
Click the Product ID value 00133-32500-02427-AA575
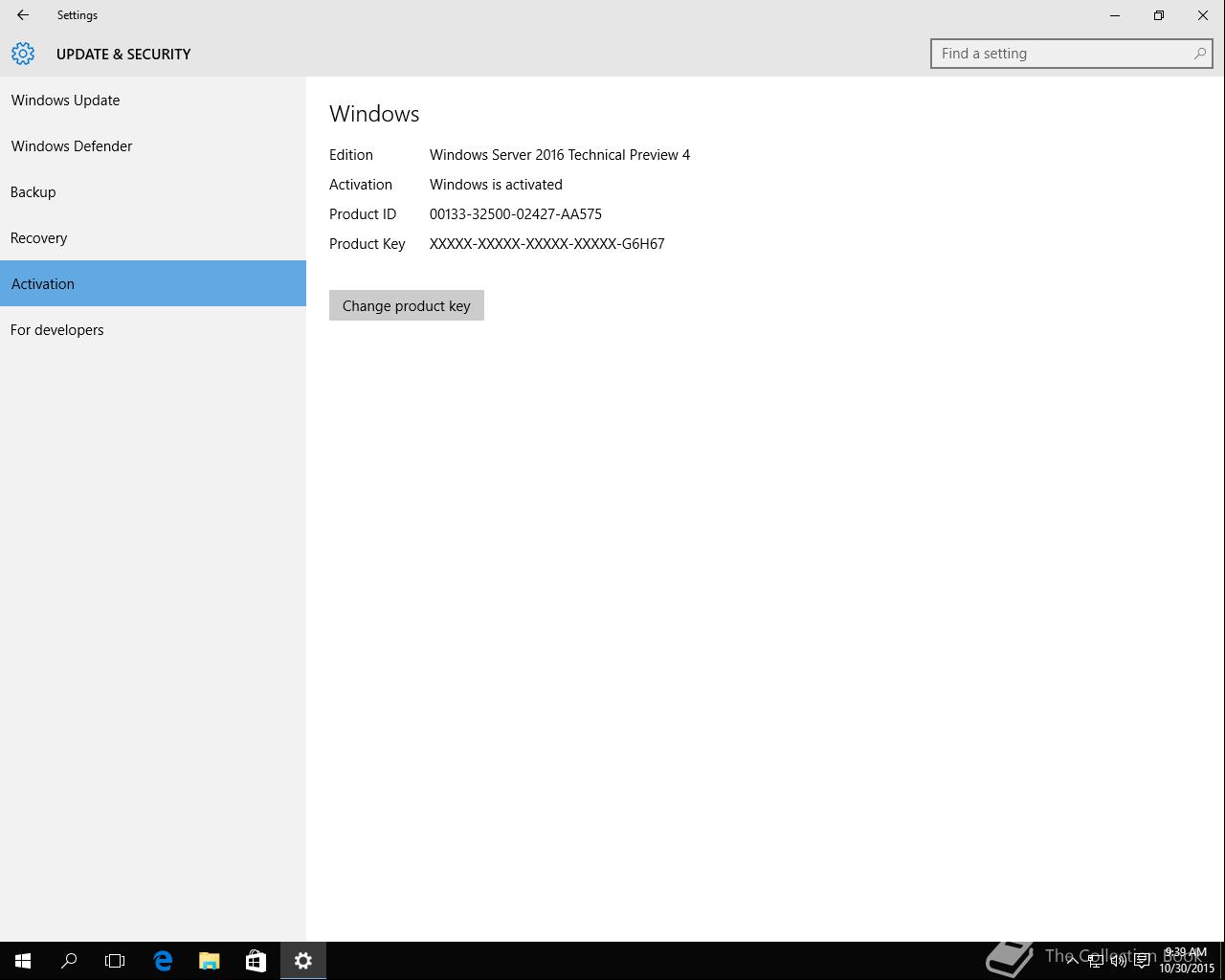tap(516, 214)
